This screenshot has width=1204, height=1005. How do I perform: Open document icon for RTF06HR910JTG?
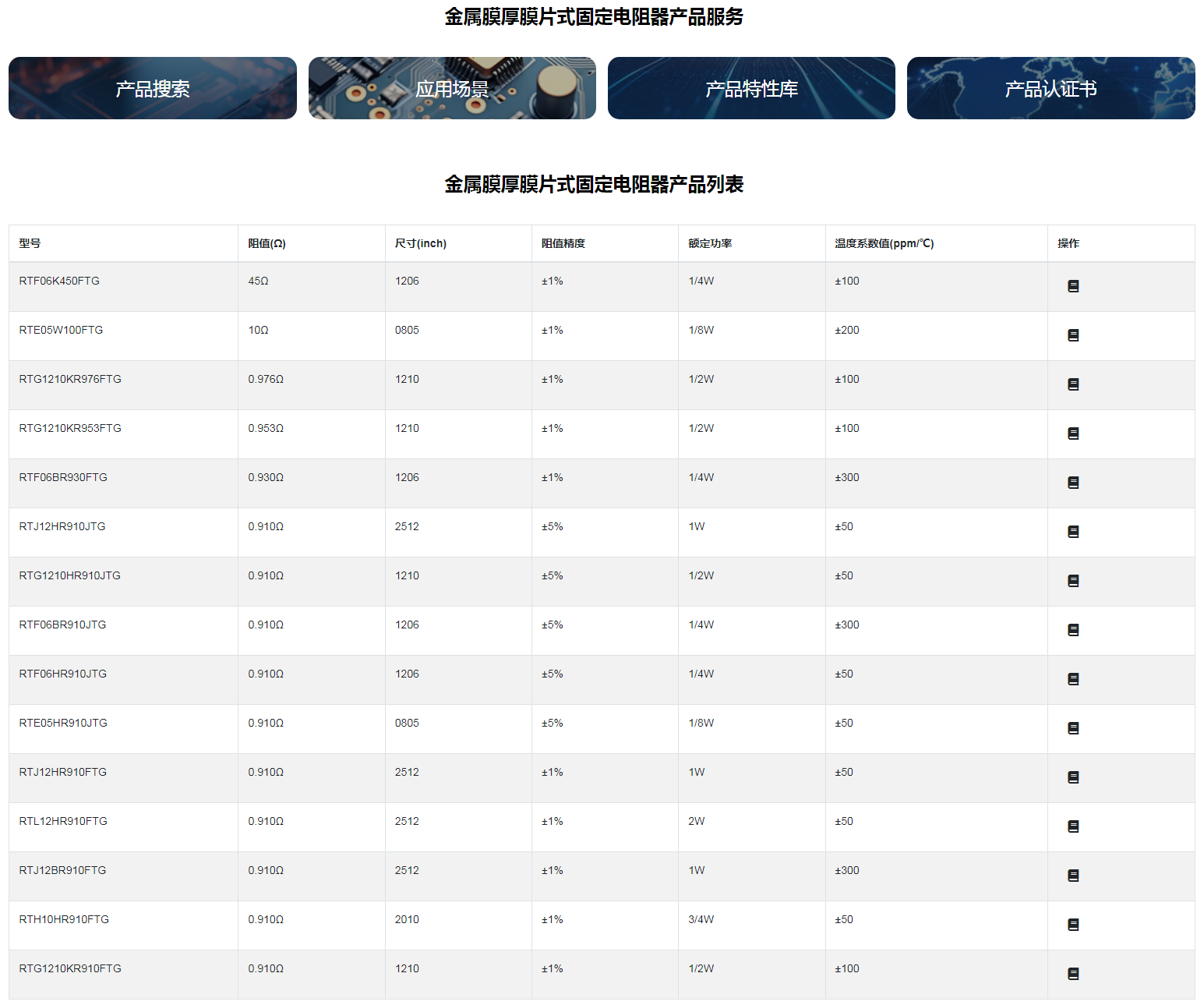click(x=1072, y=679)
